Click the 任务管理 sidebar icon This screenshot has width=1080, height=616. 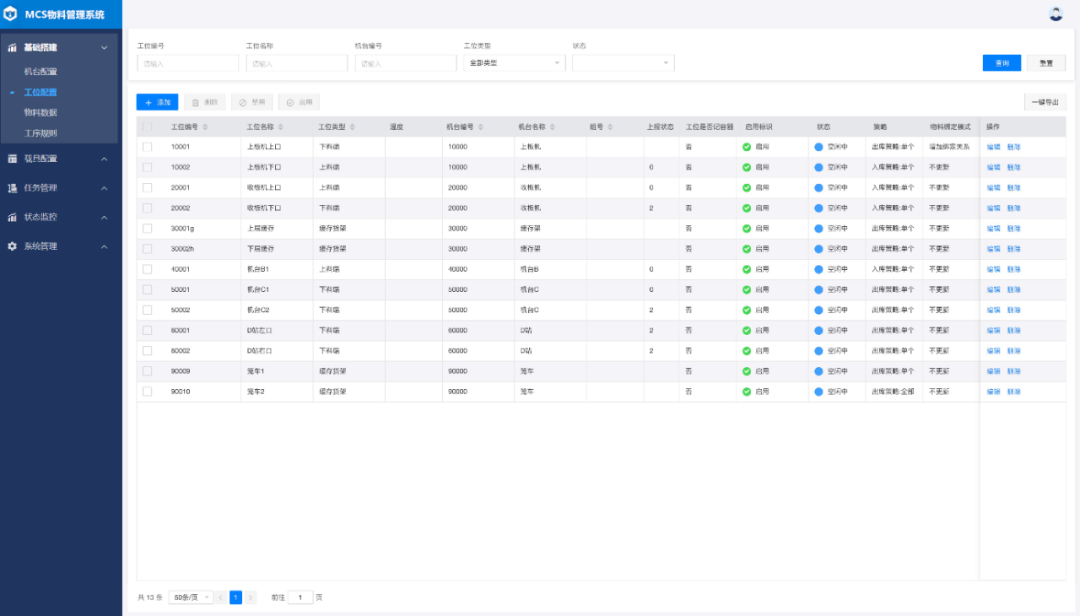tap(12, 188)
